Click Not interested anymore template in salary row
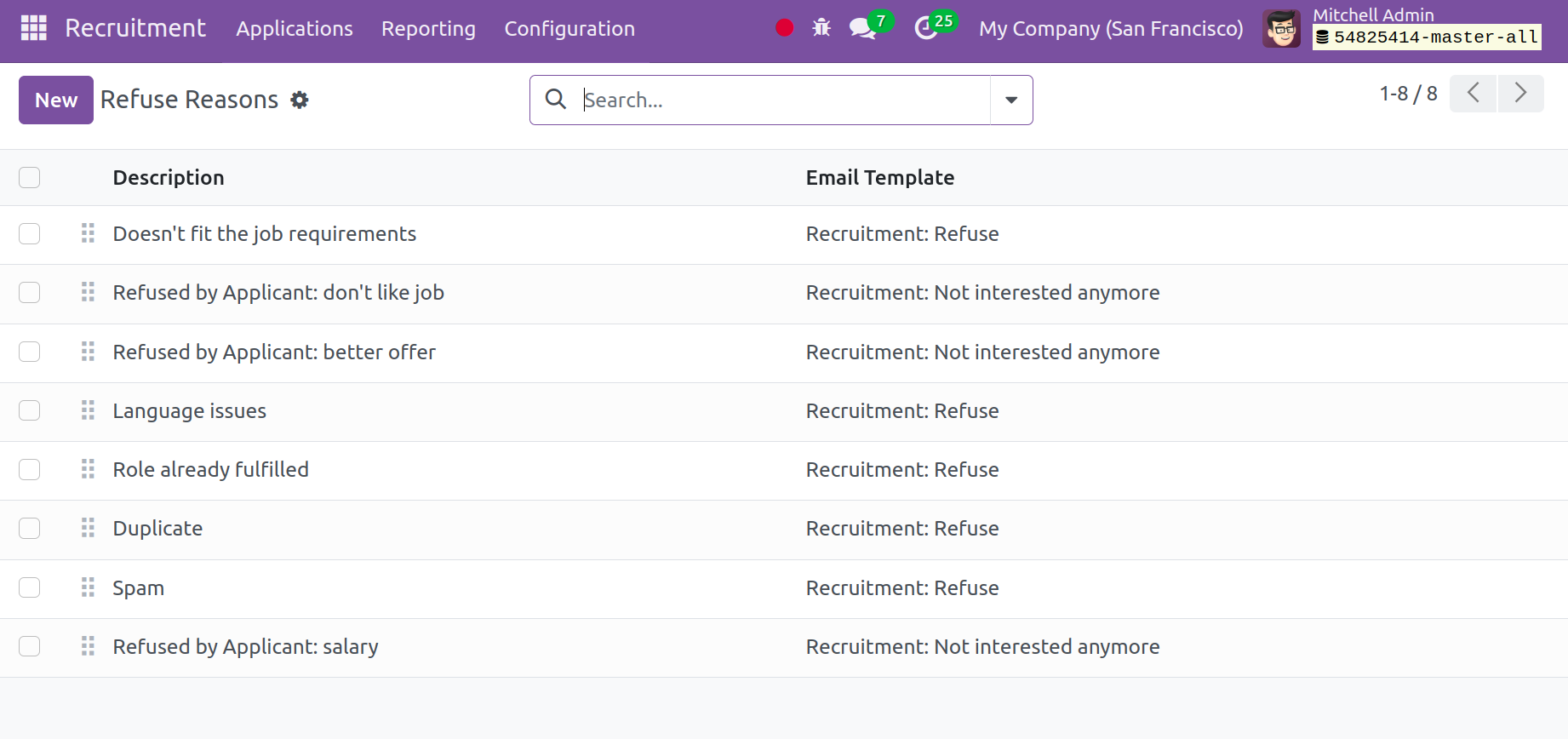Image resolution: width=1568 pixels, height=739 pixels. (982, 647)
